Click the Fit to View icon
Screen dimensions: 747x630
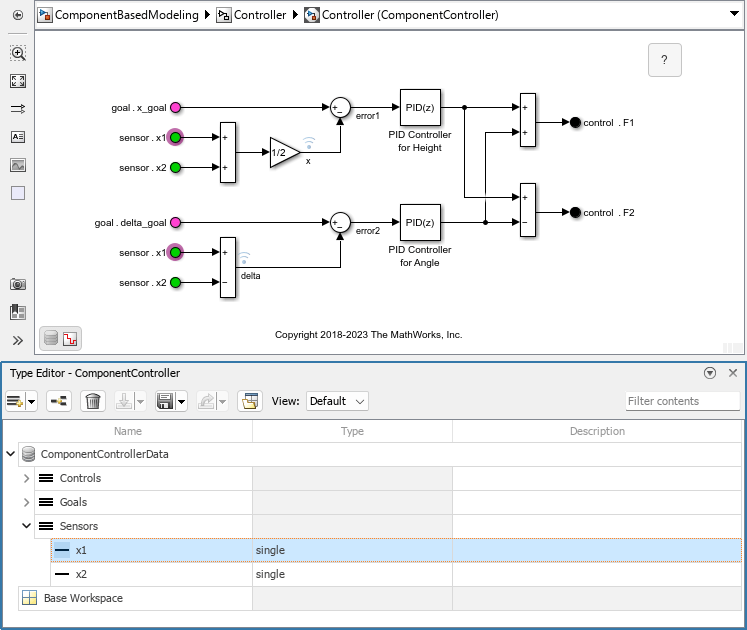18,81
